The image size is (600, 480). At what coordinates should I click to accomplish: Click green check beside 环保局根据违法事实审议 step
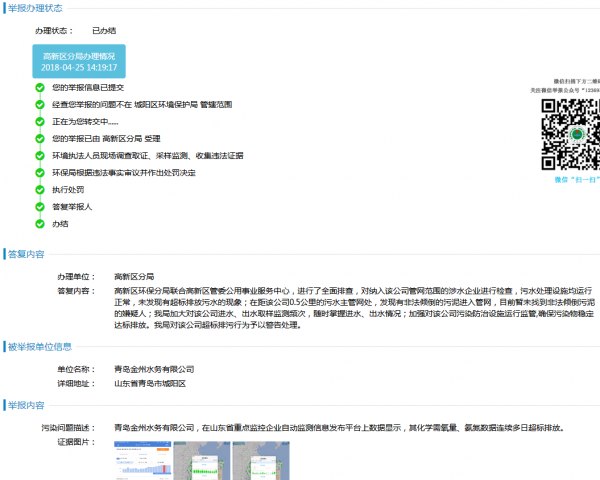(40, 173)
